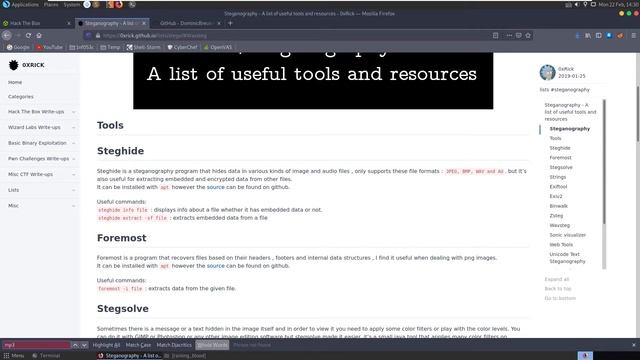Save page to Pocket icon
This screenshot has height=360, width=640.
tap(518, 36)
